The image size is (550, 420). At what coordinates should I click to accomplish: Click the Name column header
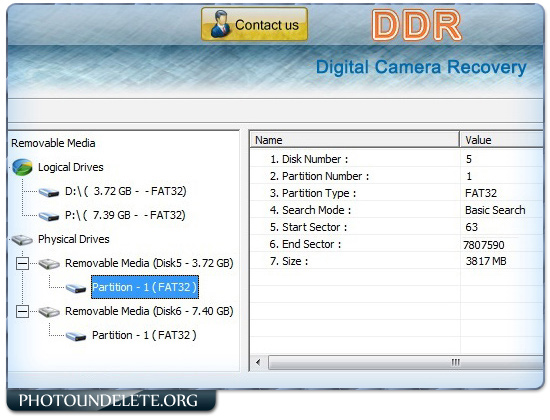tap(354, 140)
